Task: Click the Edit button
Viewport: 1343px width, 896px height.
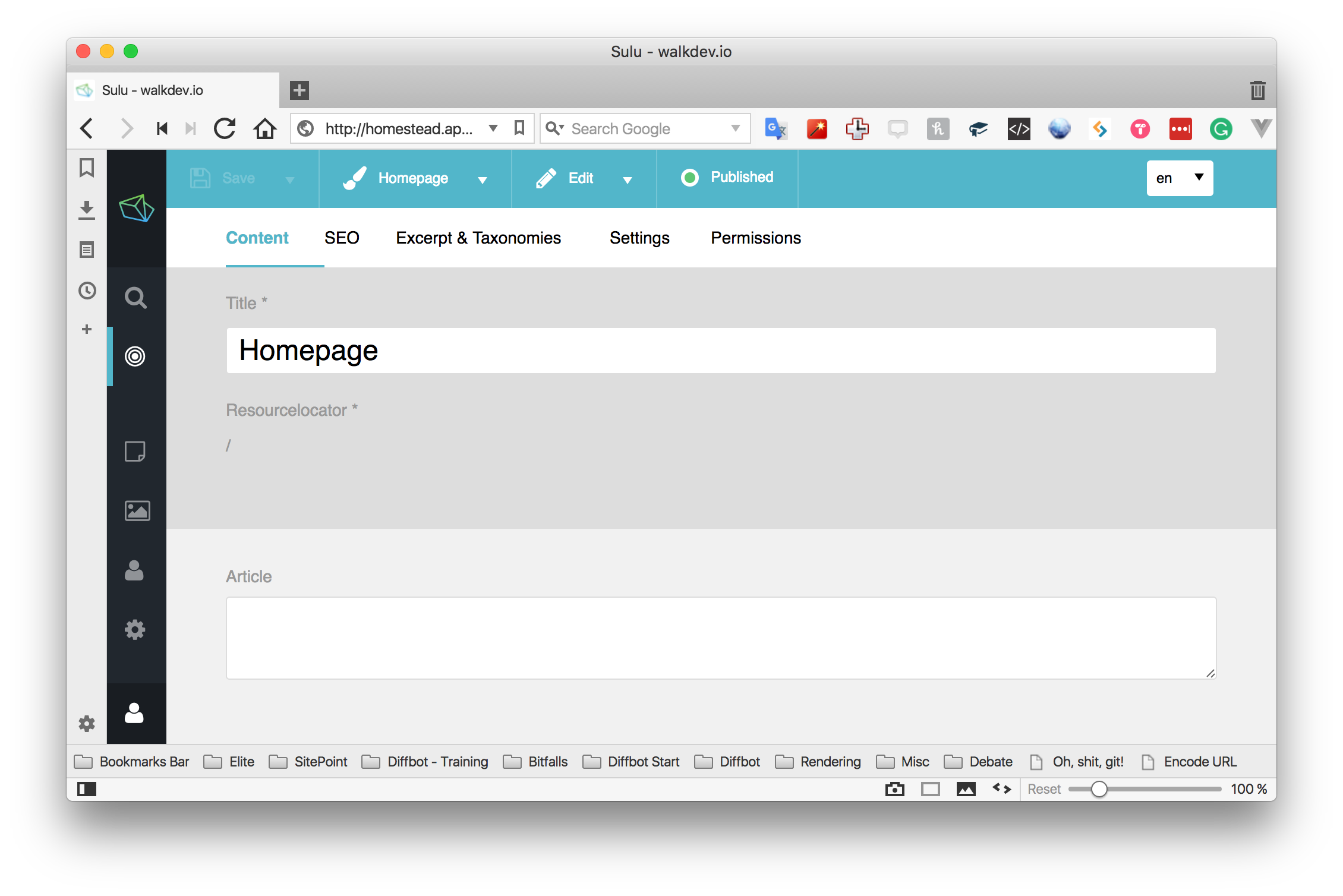Action: point(580,179)
